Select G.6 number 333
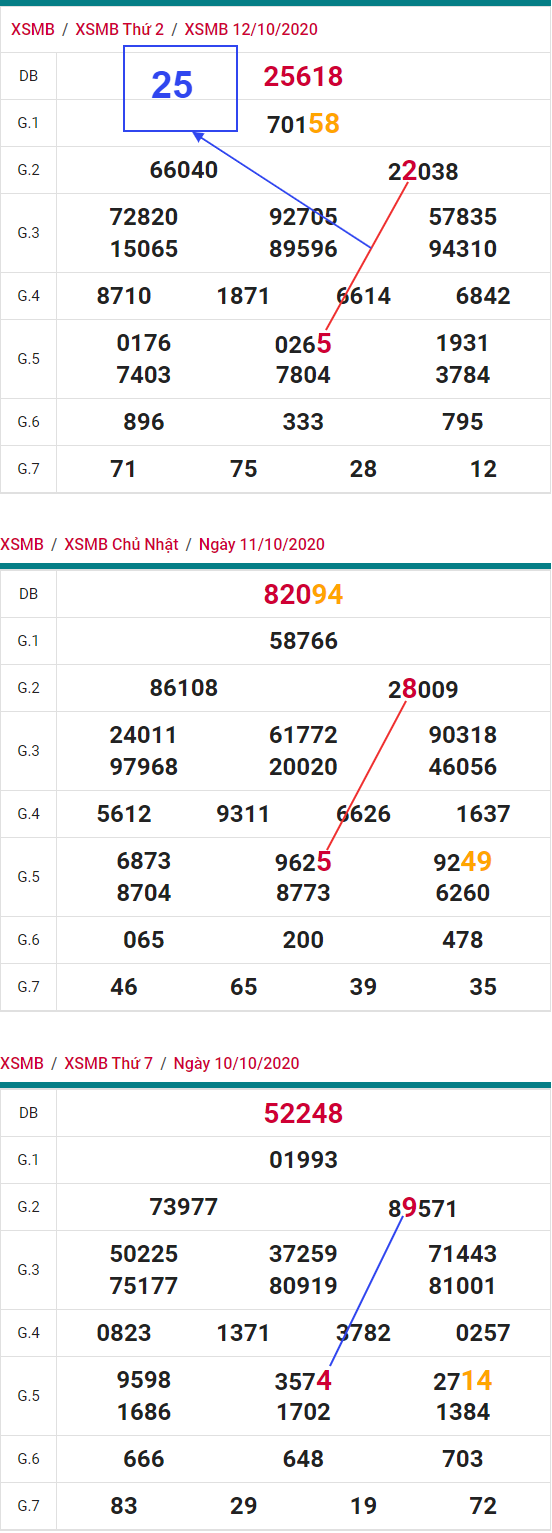This screenshot has height=1533, width=552. pyautogui.click(x=303, y=422)
